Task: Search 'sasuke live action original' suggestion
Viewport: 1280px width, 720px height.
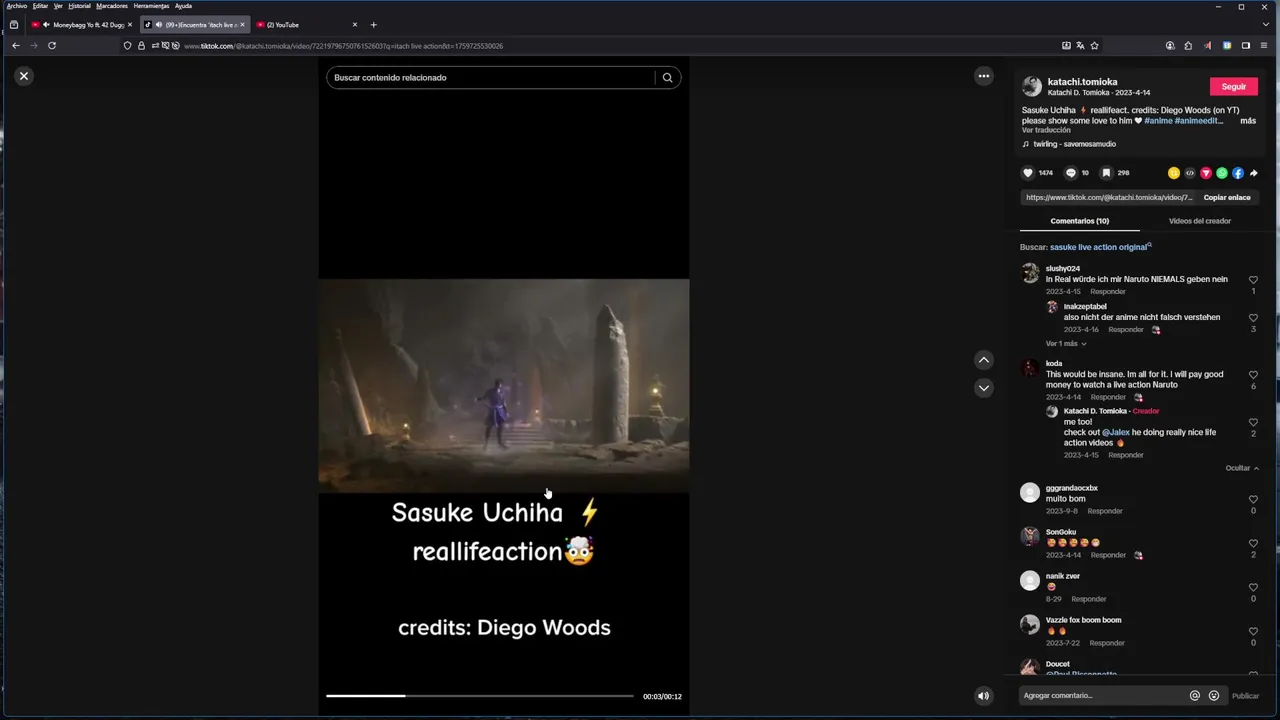Action: [1100, 247]
